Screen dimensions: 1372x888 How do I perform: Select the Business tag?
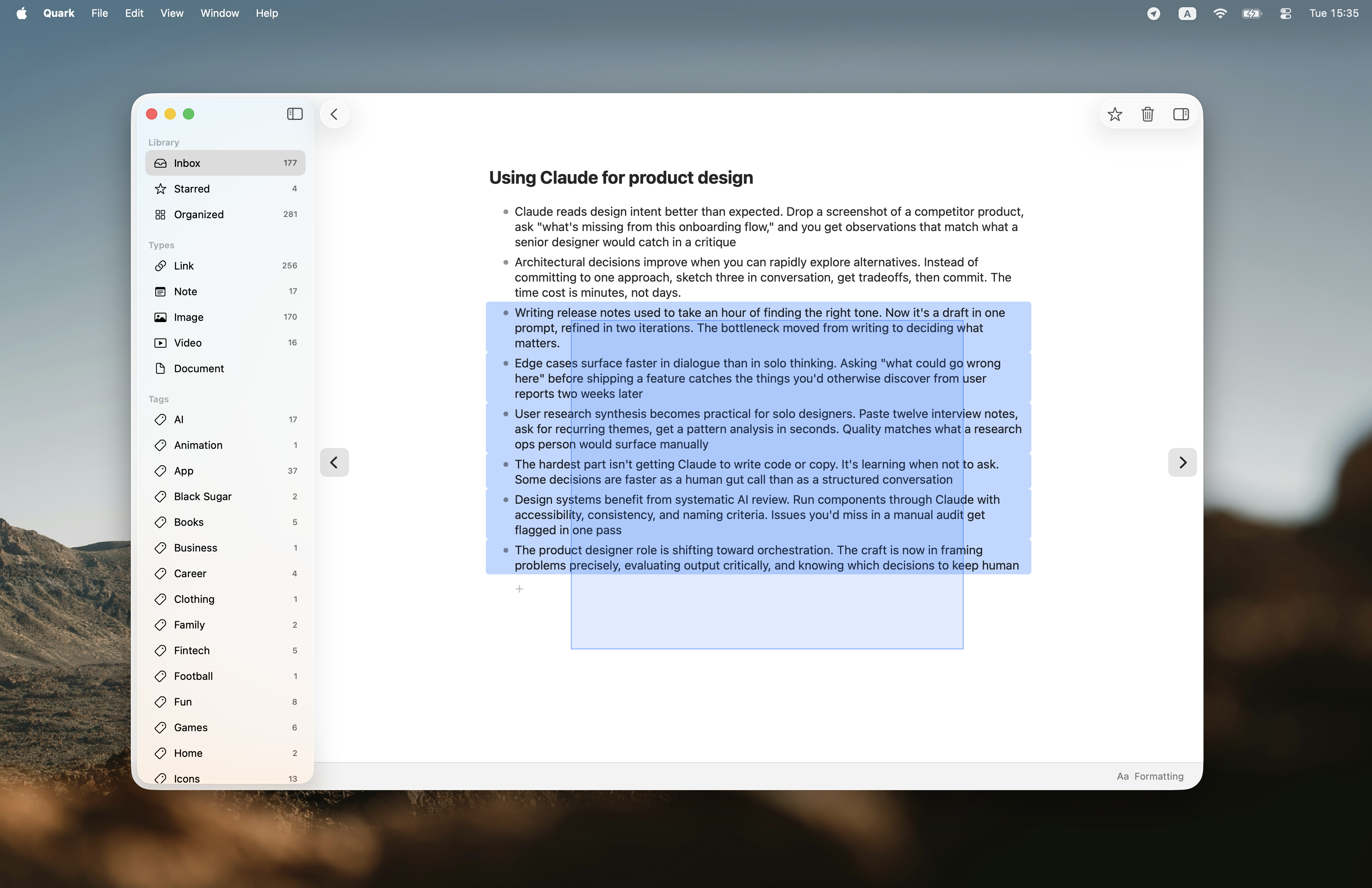[x=225, y=547]
